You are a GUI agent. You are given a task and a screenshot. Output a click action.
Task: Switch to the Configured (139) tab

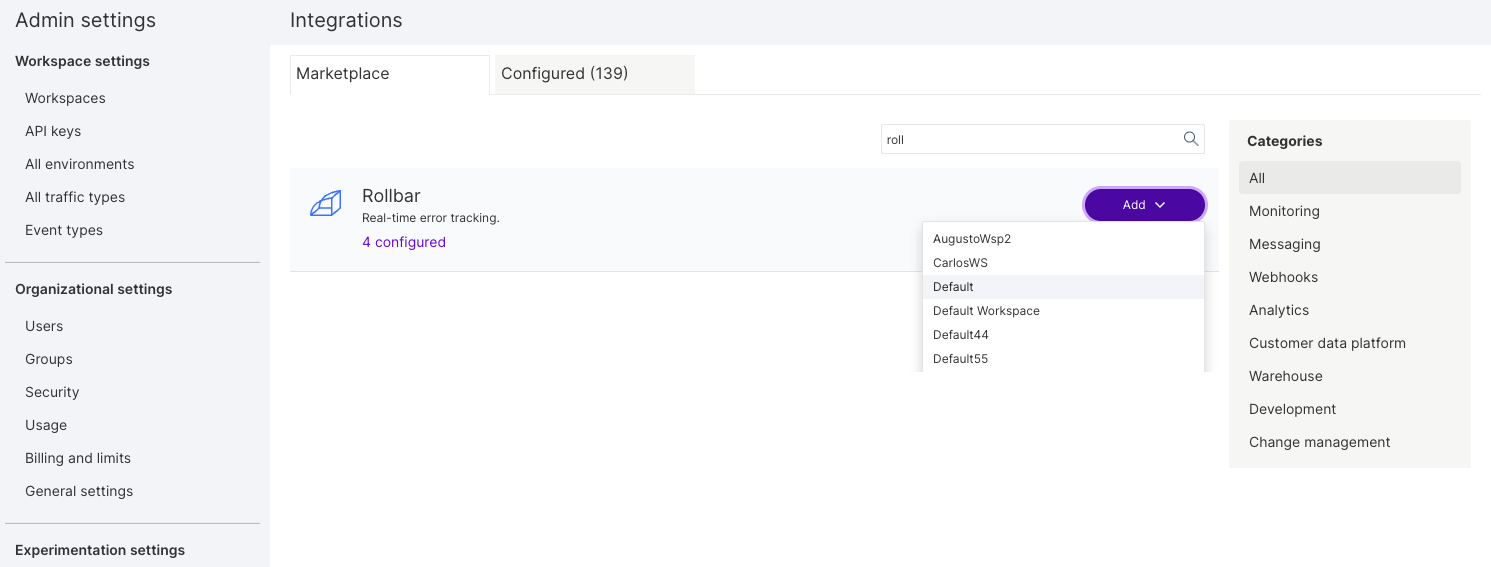click(x=564, y=74)
